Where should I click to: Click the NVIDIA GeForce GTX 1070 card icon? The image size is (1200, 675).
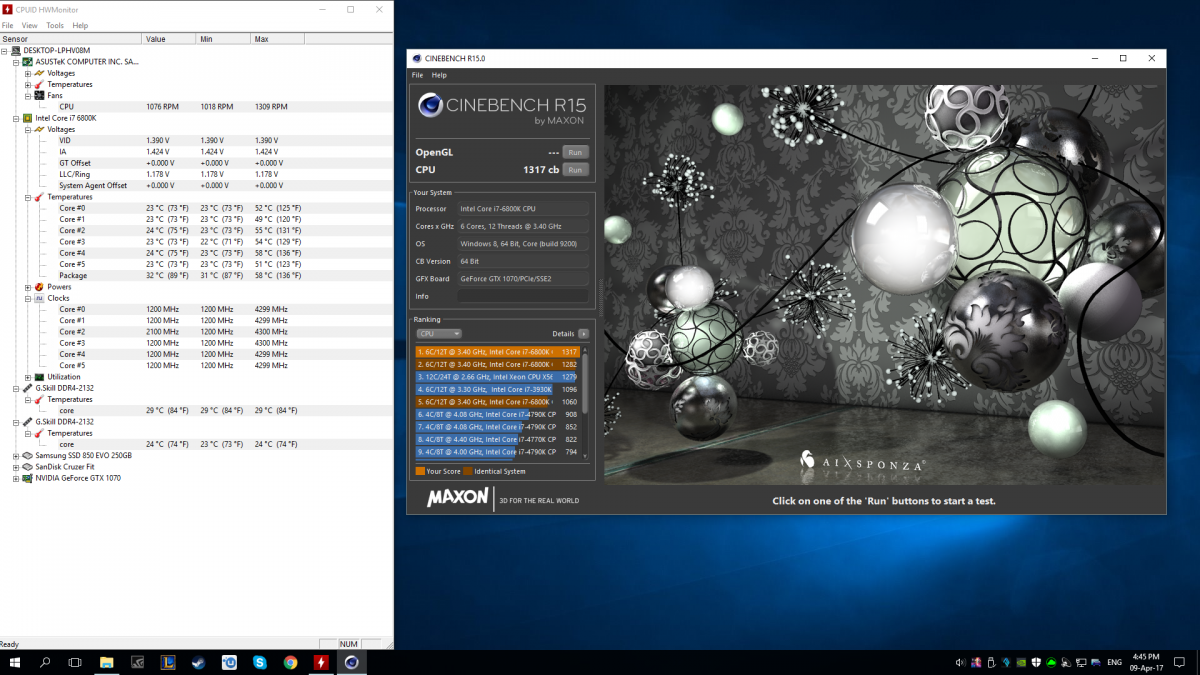coord(28,478)
